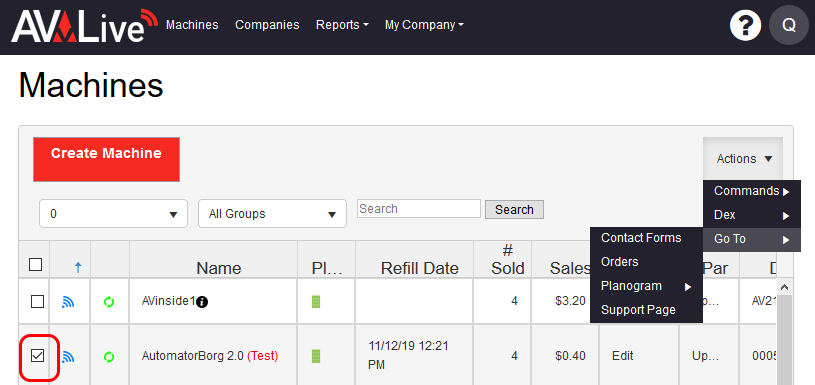Uncheck the AutomatorBorg 2.0 row checkbox
815x385 pixels.
[x=37, y=356]
